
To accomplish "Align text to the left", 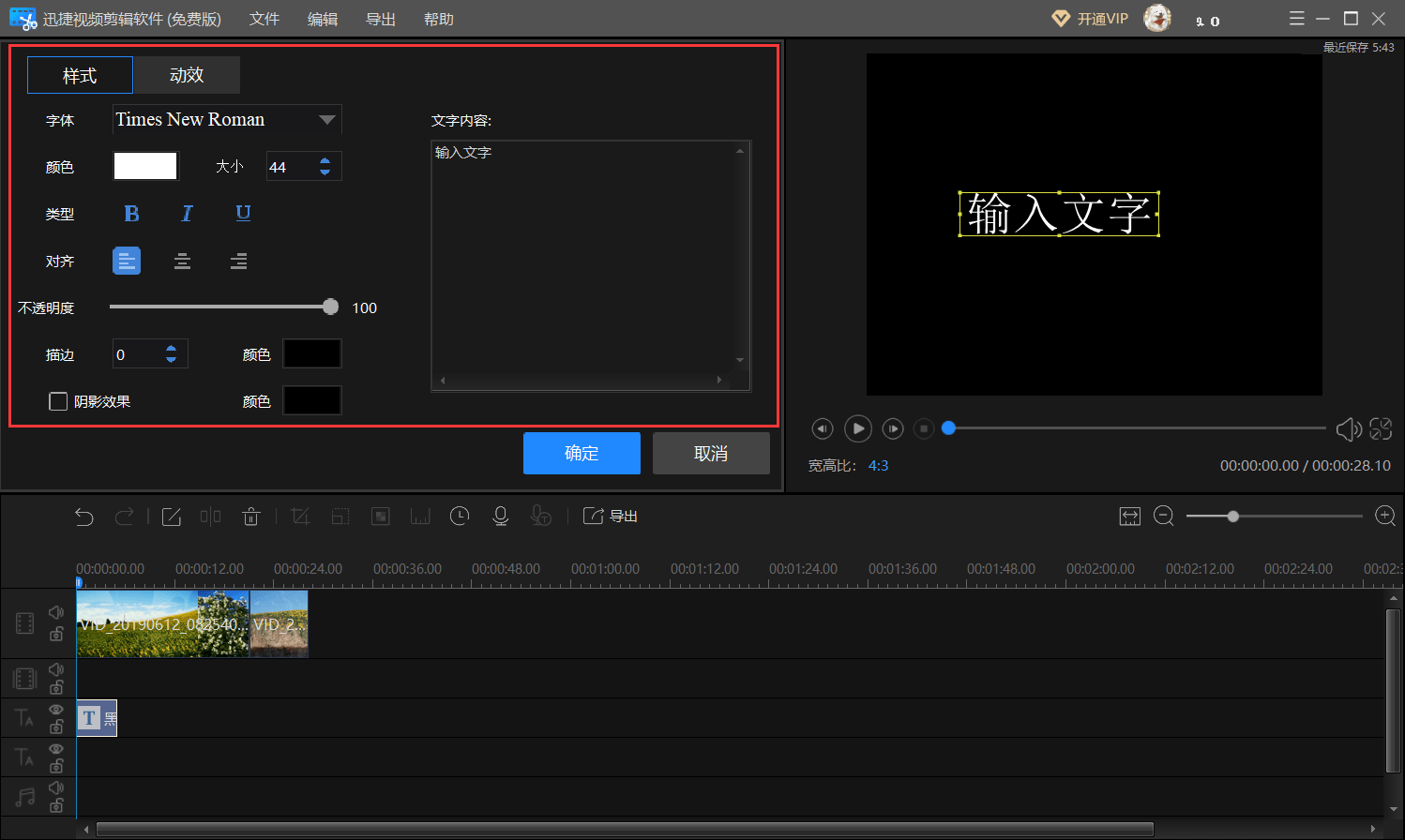I will click(127, 261).
